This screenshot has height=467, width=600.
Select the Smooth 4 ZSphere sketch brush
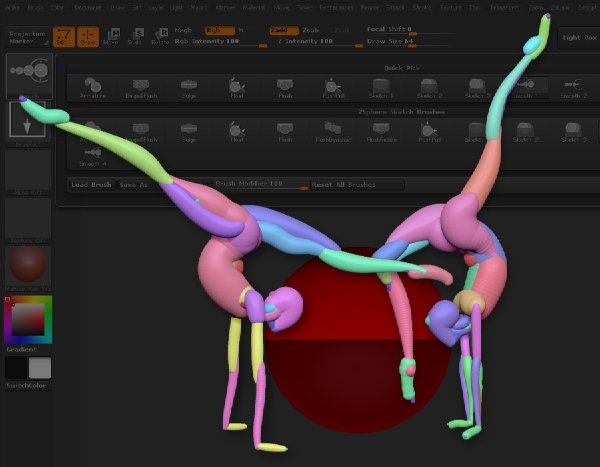tap(92, 157)
